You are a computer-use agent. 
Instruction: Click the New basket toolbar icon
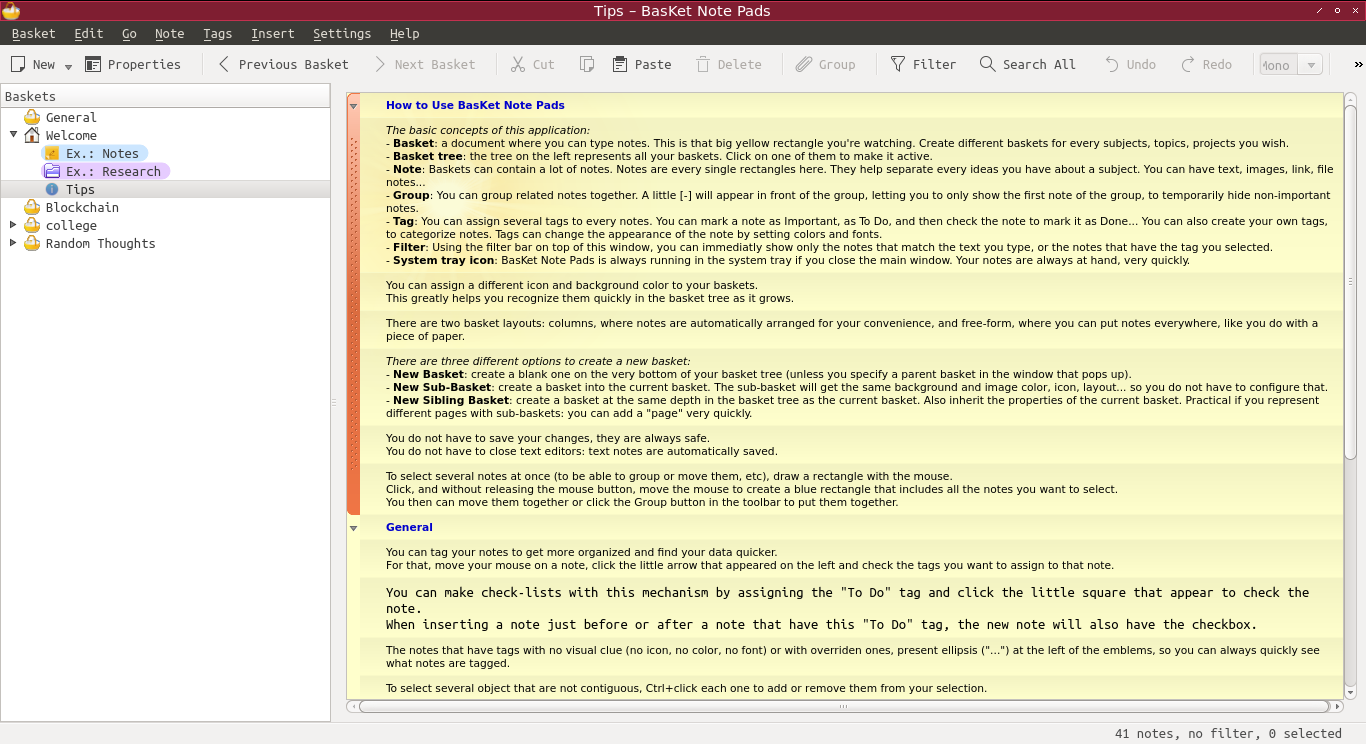pyautogui.click(x=18, y=64)
